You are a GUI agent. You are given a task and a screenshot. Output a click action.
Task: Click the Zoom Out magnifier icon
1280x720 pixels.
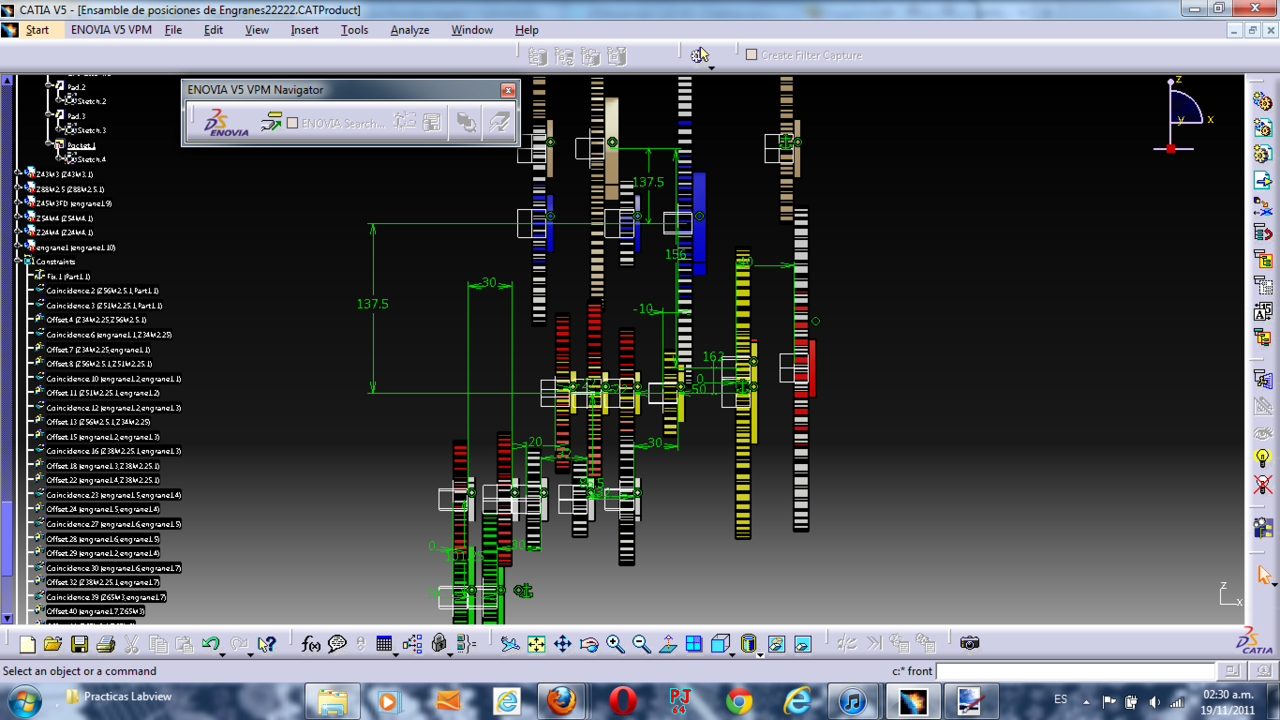click(x=641, y=645)
